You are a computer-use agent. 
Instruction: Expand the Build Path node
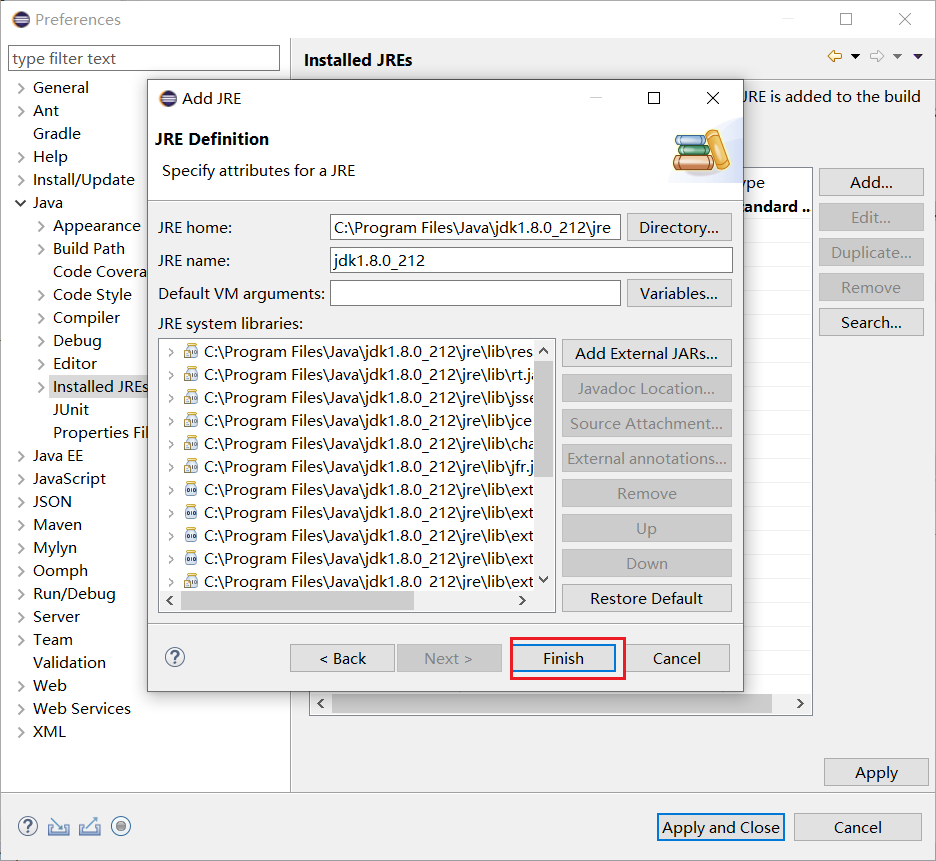point(41,249)
